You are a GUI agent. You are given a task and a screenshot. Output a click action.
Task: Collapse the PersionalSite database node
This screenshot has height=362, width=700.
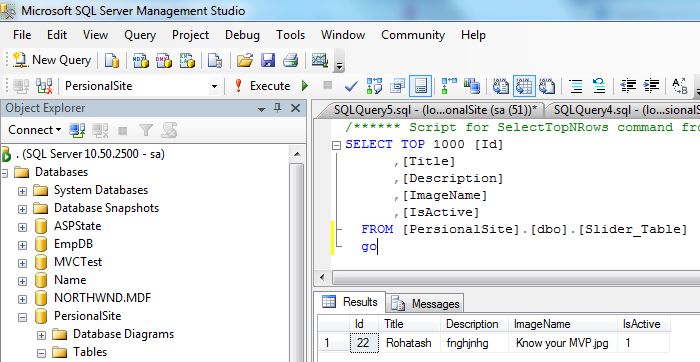pos(22,317)
